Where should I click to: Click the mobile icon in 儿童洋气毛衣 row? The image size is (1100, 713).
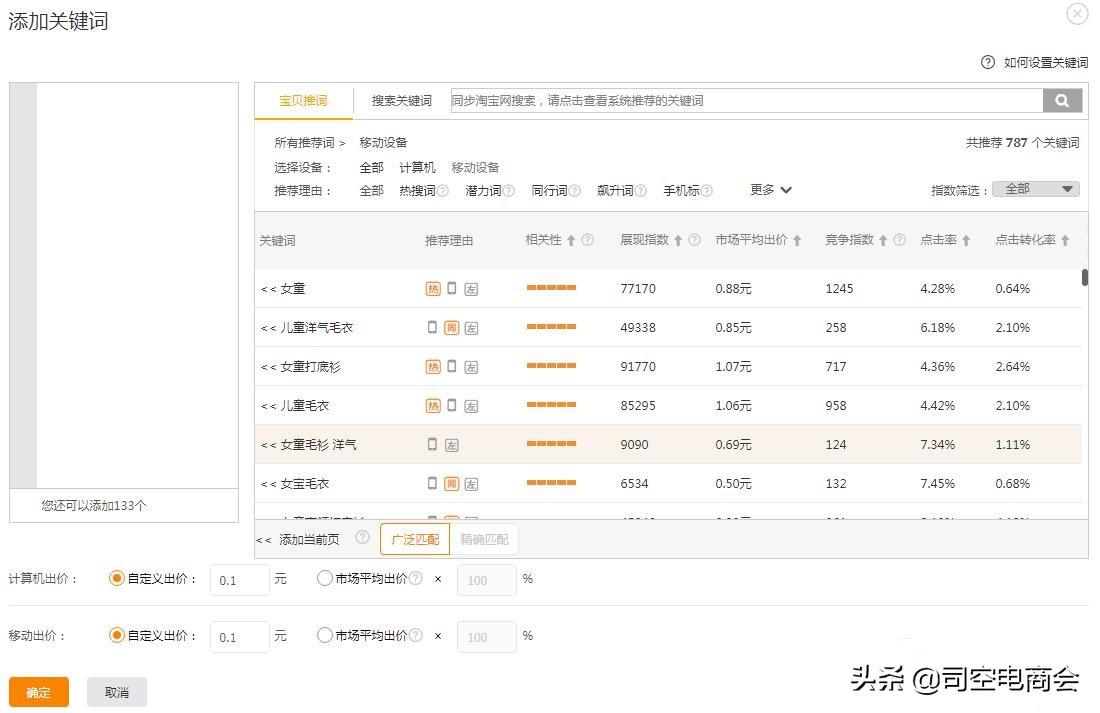pos(432,327)
